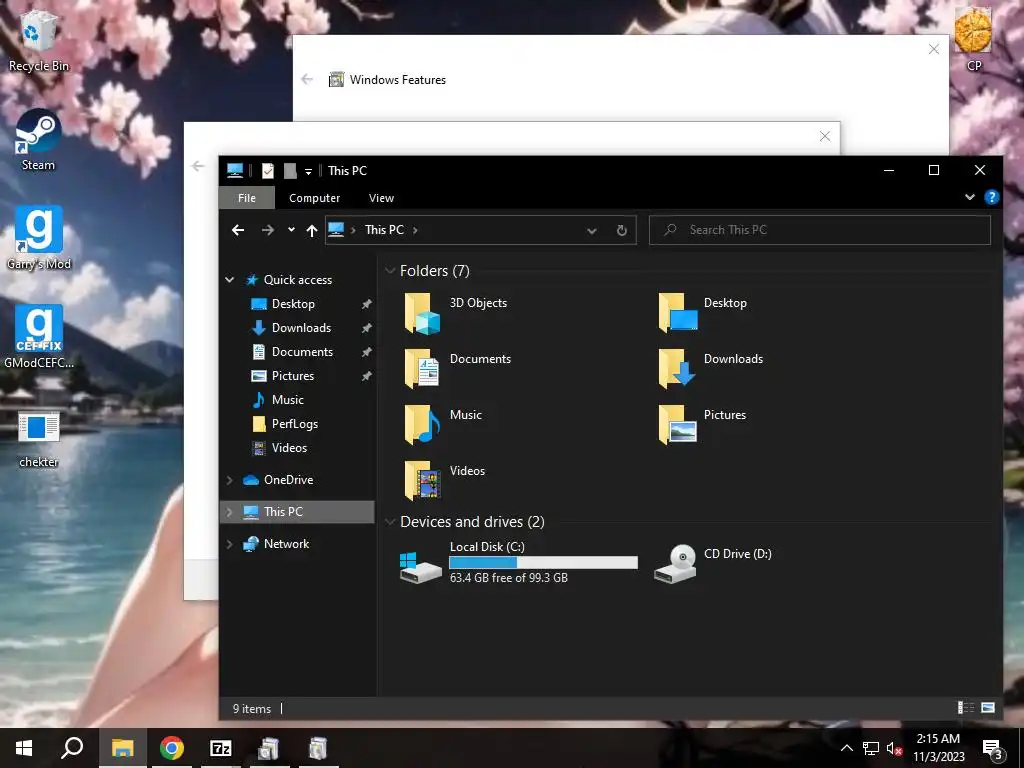Select the Desktop folder in content pane
The height and width of the screenshot is (768, 1024).
point(704,312)
